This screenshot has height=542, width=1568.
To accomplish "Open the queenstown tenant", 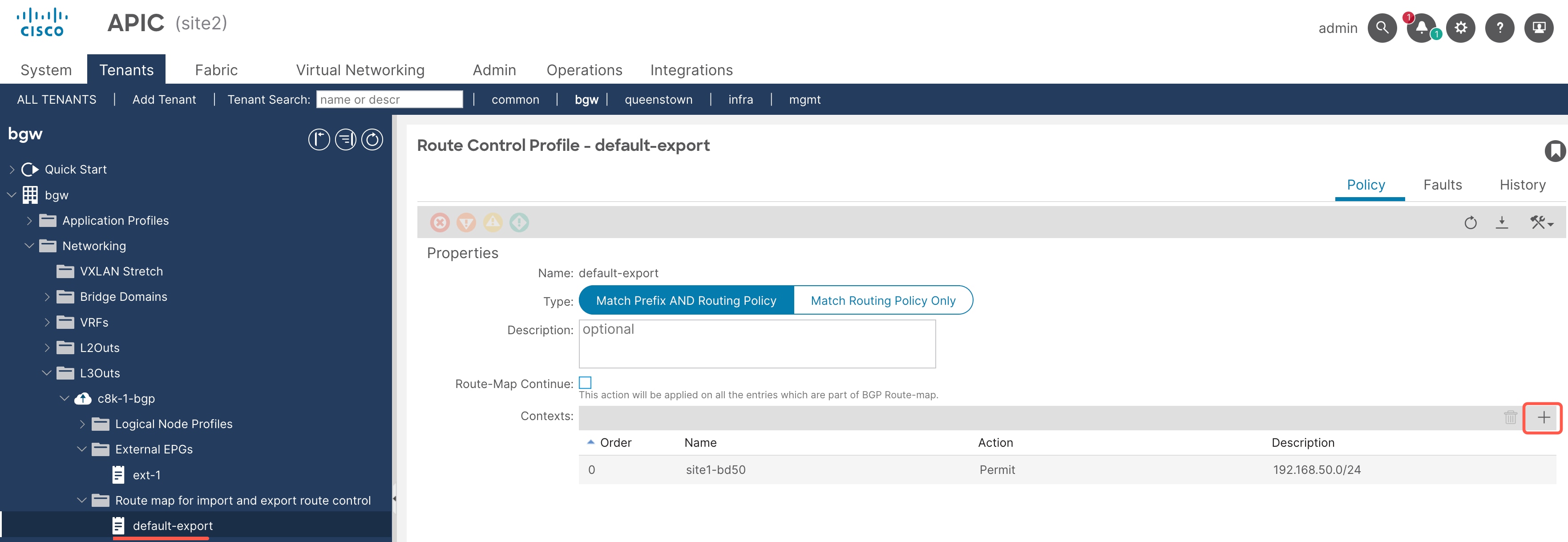I will point(659,99).
